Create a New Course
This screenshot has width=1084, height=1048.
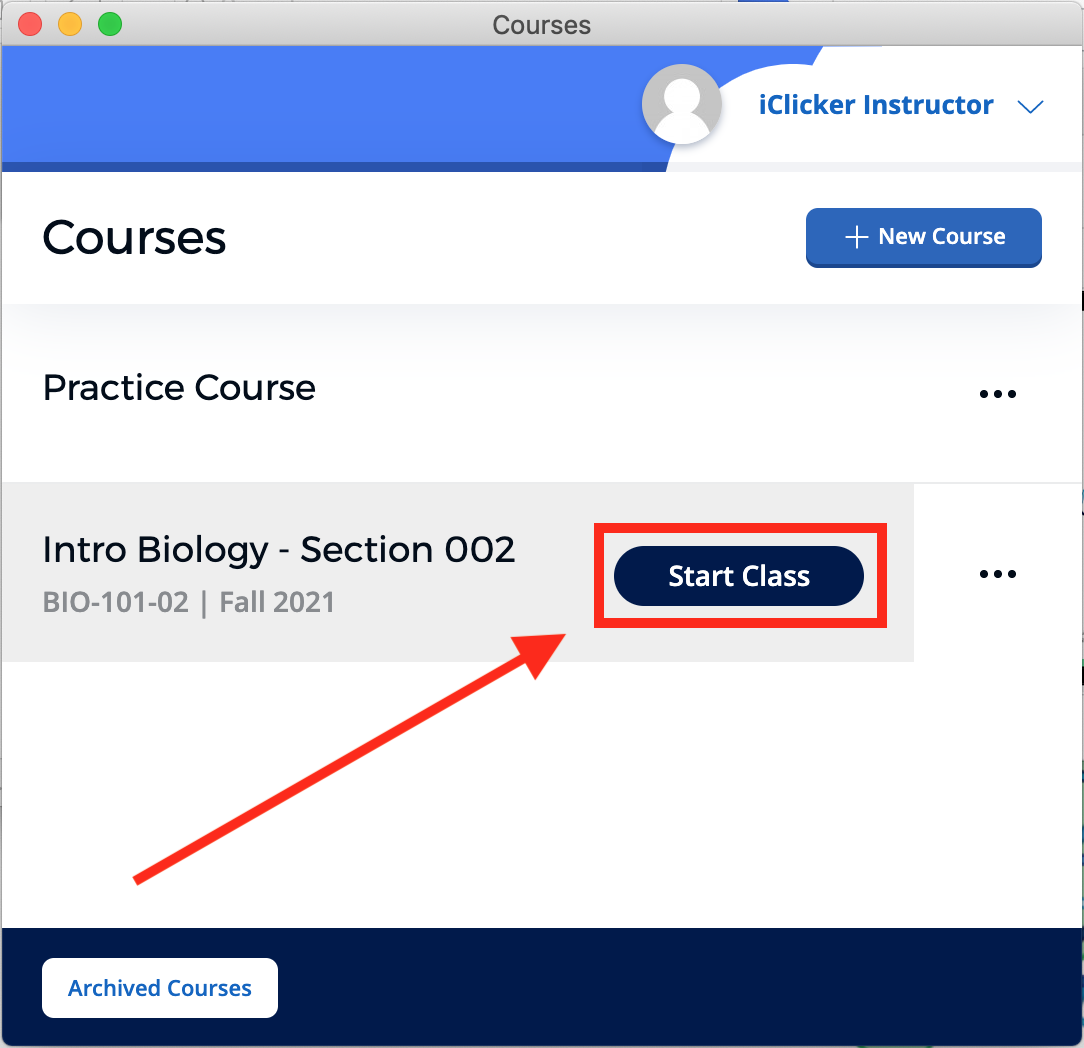click(x=923, y=237)
